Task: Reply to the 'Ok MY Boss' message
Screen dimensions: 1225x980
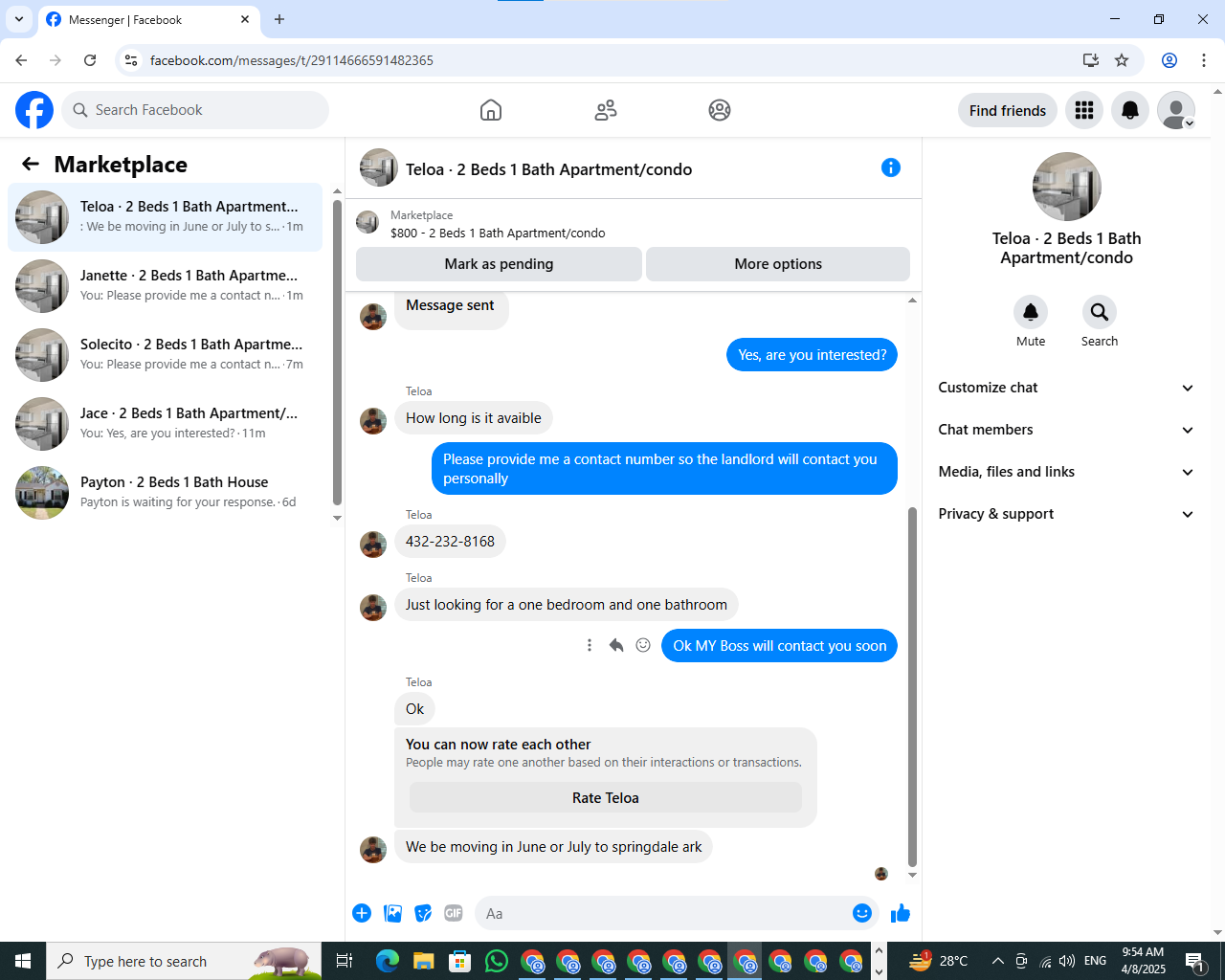Action: pos(616,645)
